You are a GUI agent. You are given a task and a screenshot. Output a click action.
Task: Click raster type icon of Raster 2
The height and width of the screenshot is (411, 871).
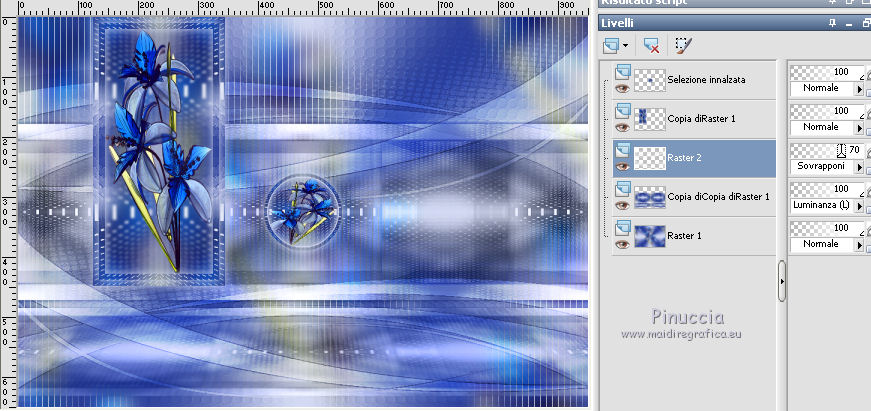[623, 149]
